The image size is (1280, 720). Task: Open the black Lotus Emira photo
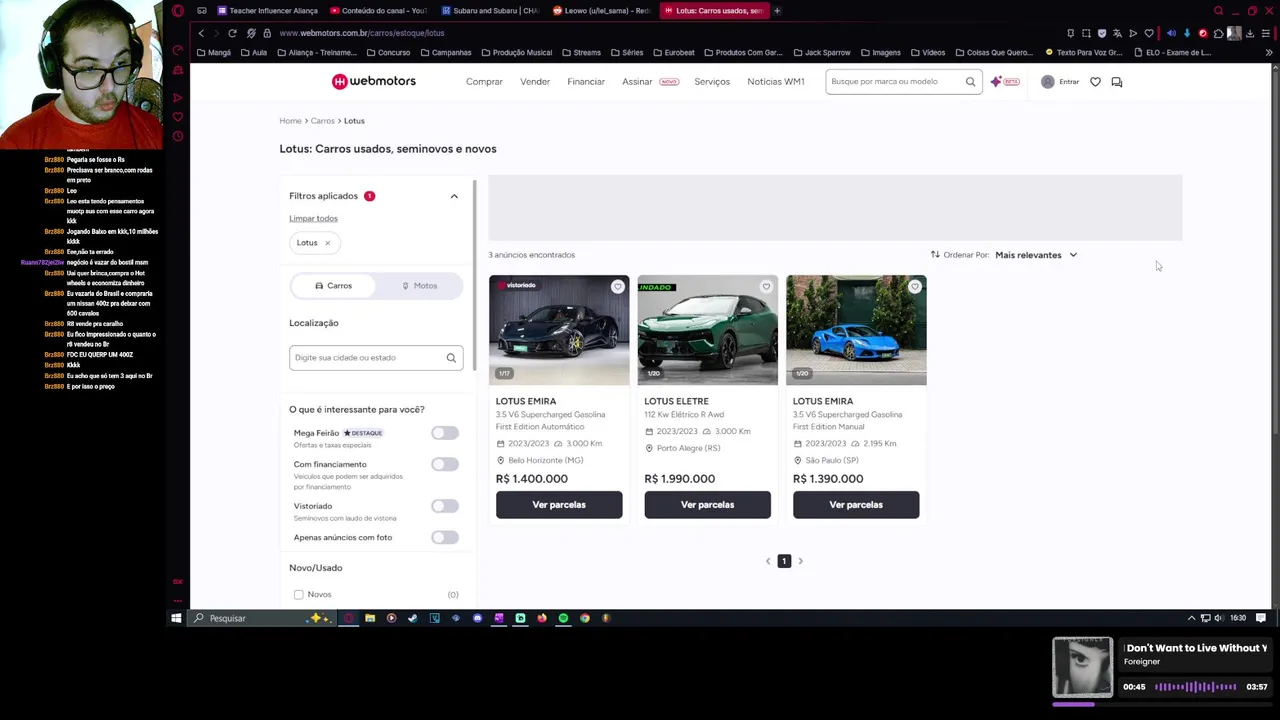(559, 330)
